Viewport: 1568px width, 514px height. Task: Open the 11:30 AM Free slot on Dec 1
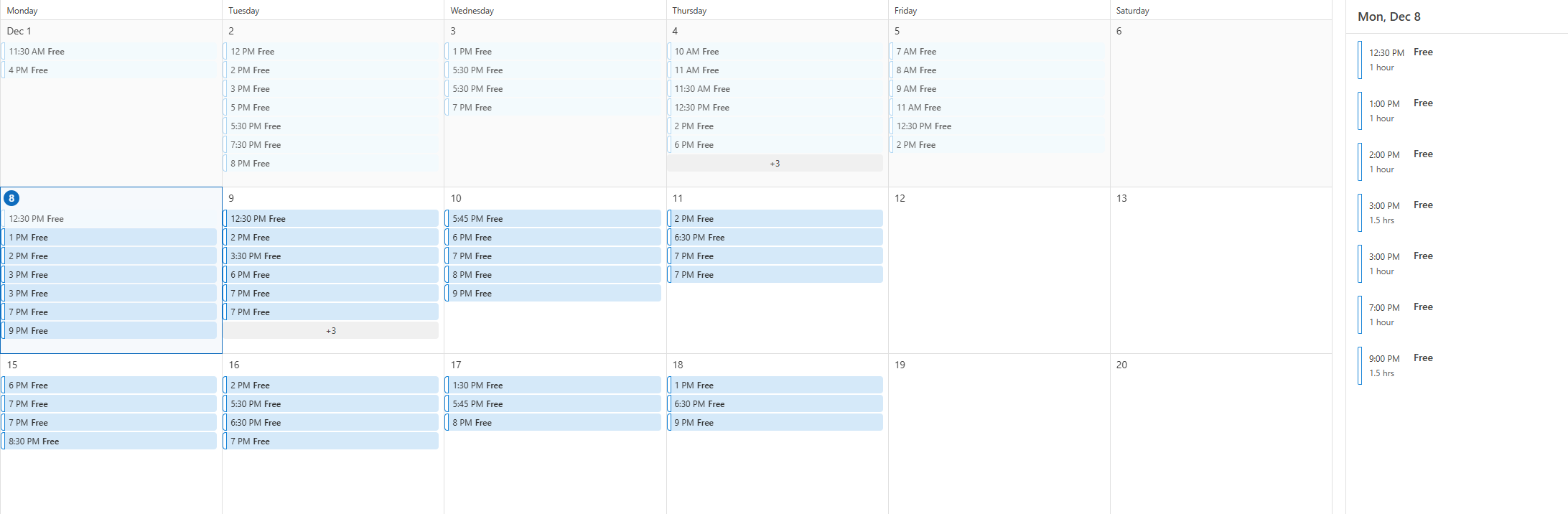click(109, 52)
